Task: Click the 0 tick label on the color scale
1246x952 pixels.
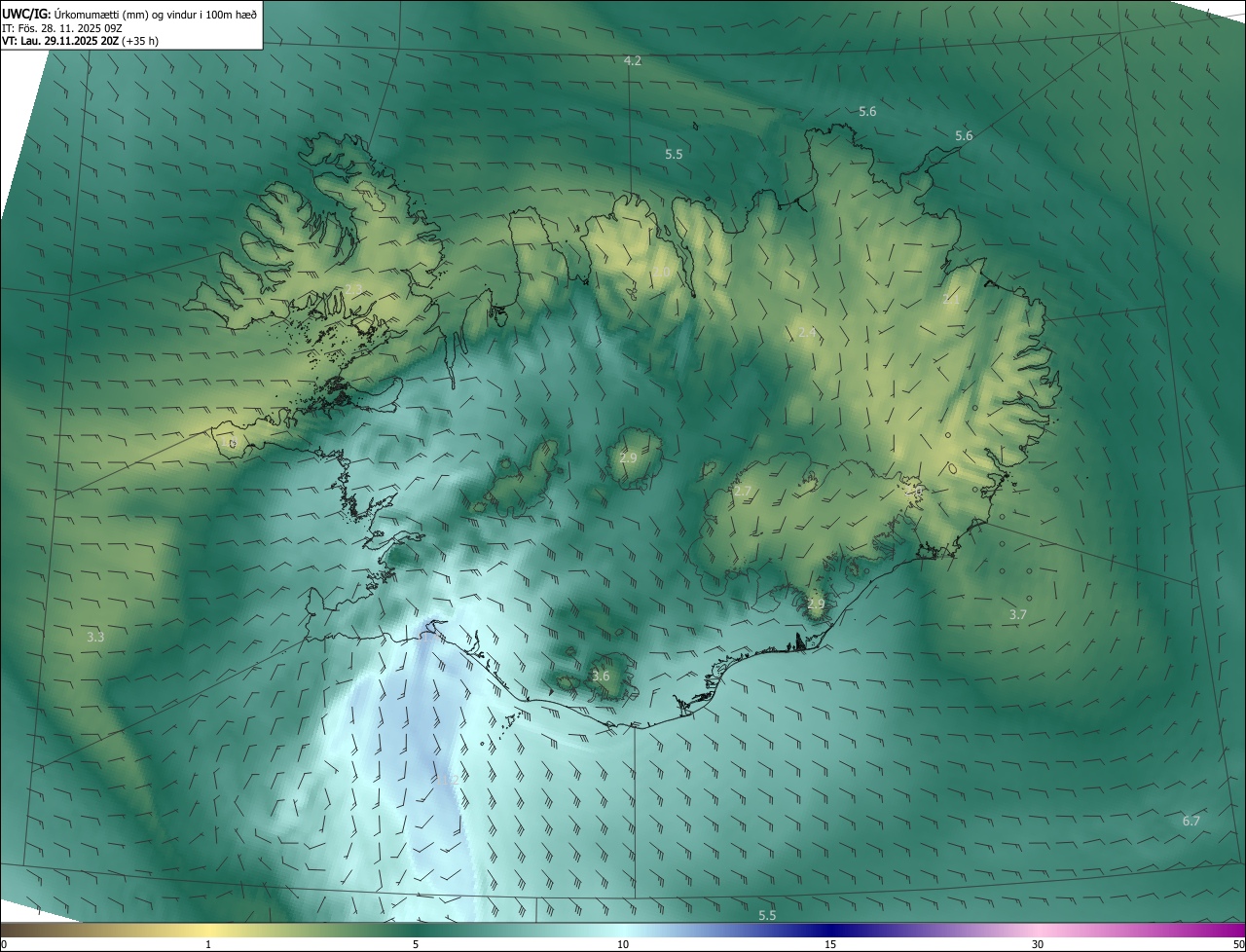Action: coord(4,944)
